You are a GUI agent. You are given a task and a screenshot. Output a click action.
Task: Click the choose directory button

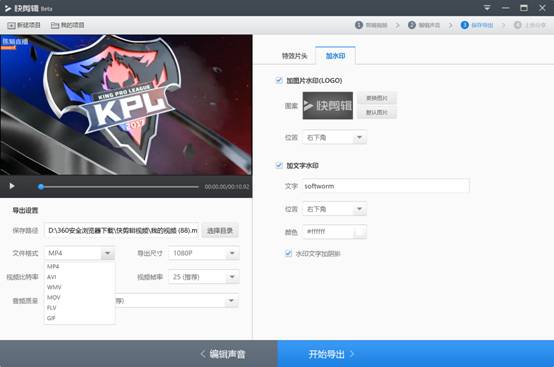pos(220,231)
